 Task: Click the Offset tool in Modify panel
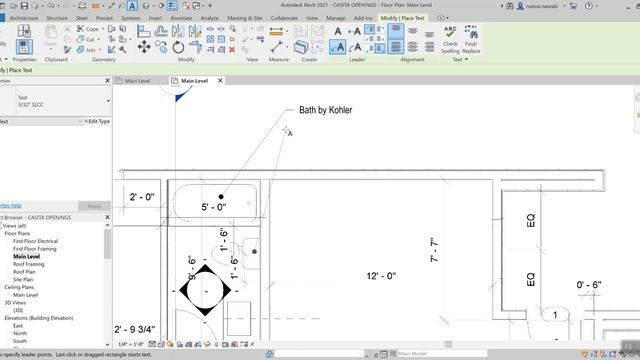click(161, 31)
